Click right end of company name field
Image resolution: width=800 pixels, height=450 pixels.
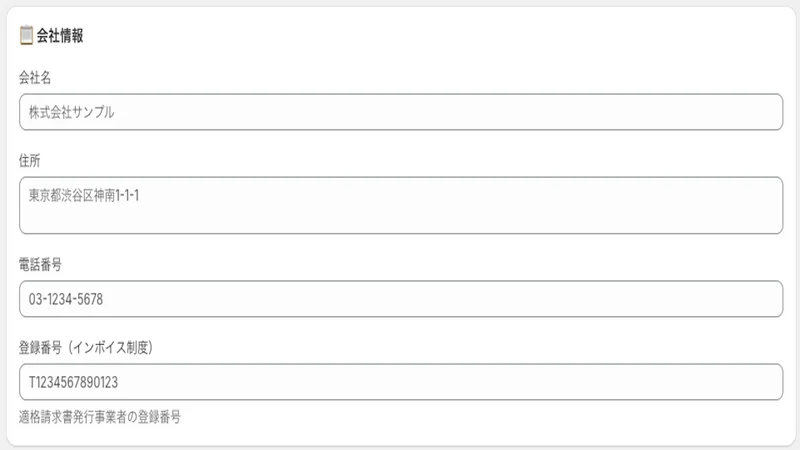(755, 112)
